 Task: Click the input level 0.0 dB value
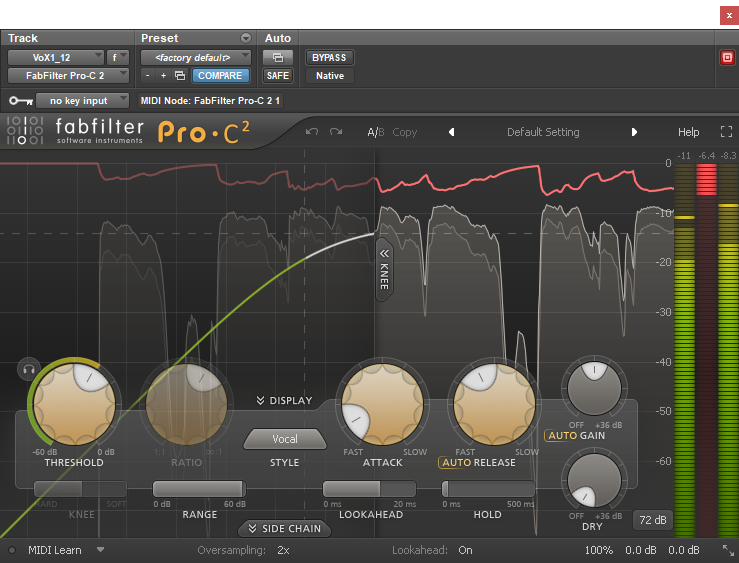pyautogui.click(x=641, y=550)
